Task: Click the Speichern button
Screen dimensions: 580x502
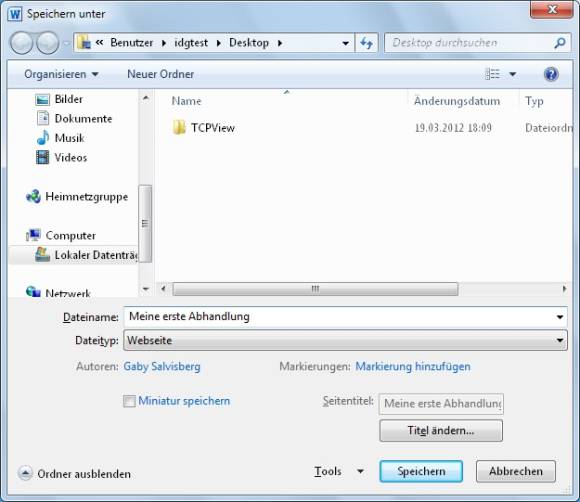Action: click(x=421, y=471)
